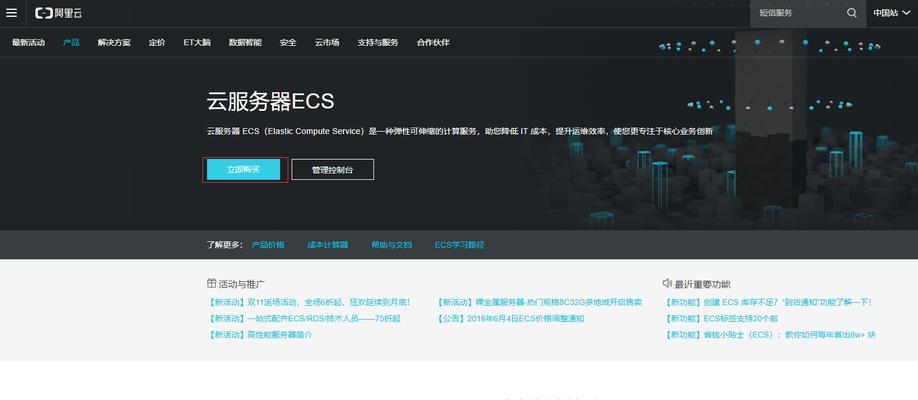Image resolution: width=918 pixels, height=400 pixels.
Task: Click the 云服务器ECS heading
Action: point(270,102)
